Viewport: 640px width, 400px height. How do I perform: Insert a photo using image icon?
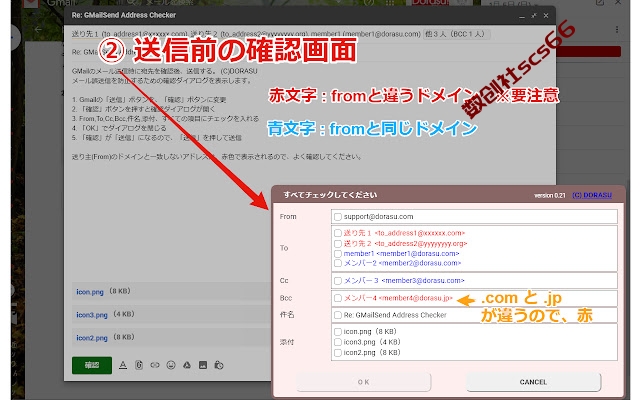pos(203,365)
